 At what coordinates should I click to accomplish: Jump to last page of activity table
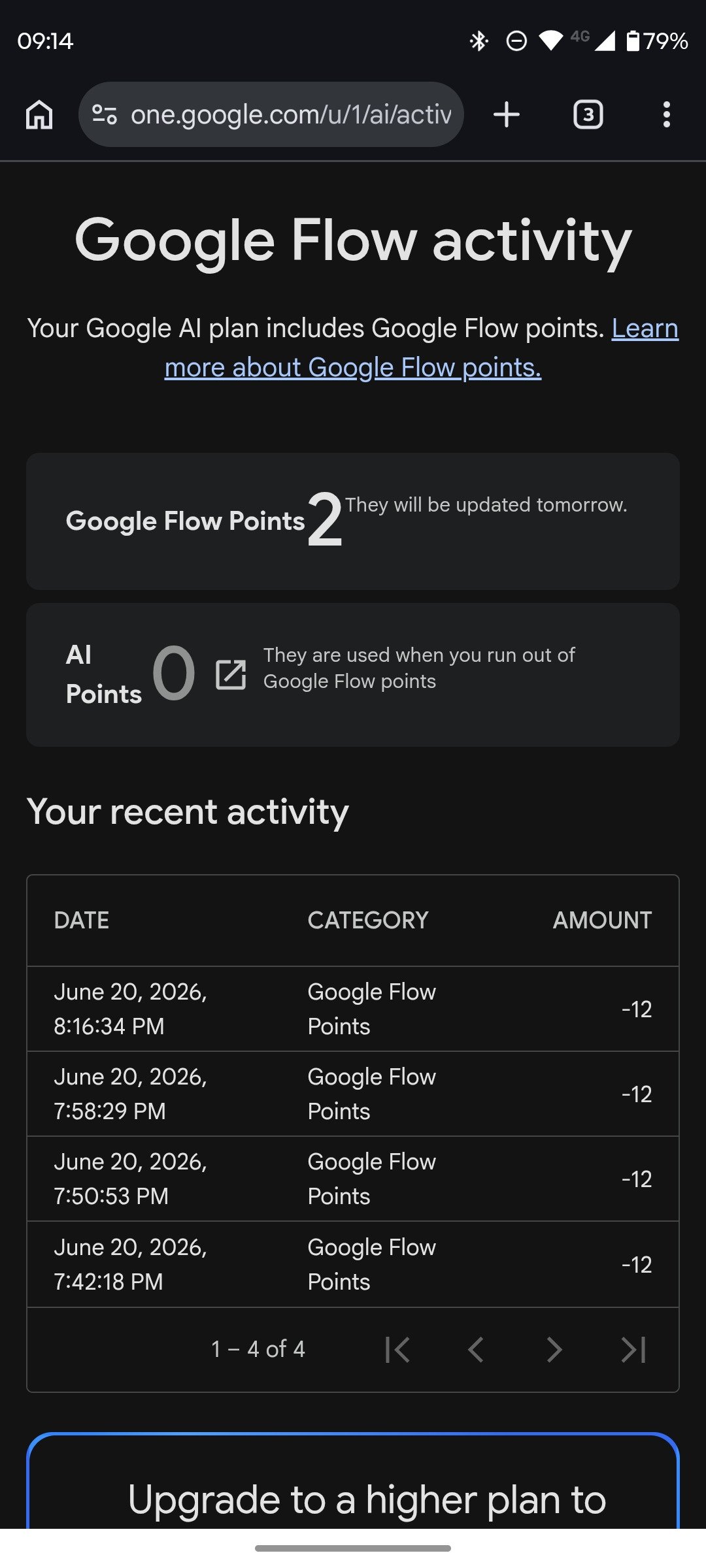tap(633, 1350)
